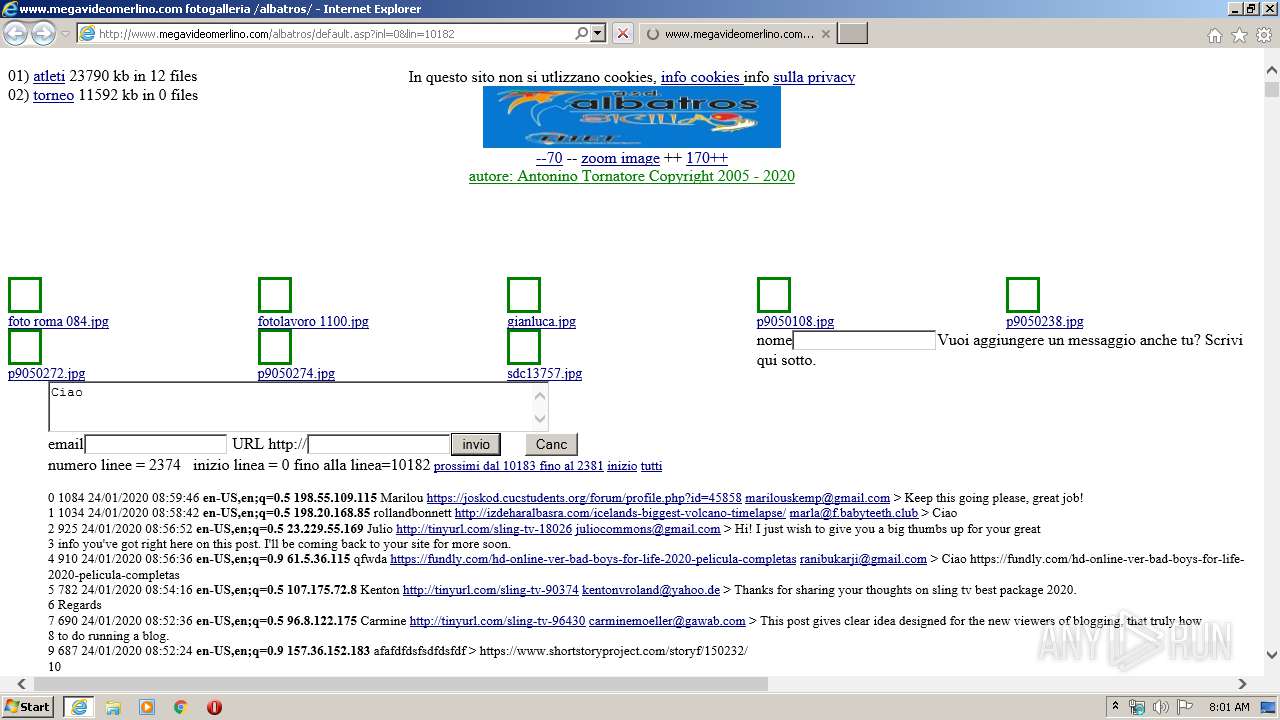This screenshot has height=720, width=1280.
Task: Open the Windows Start button
Action: click(x=28, y=706)
